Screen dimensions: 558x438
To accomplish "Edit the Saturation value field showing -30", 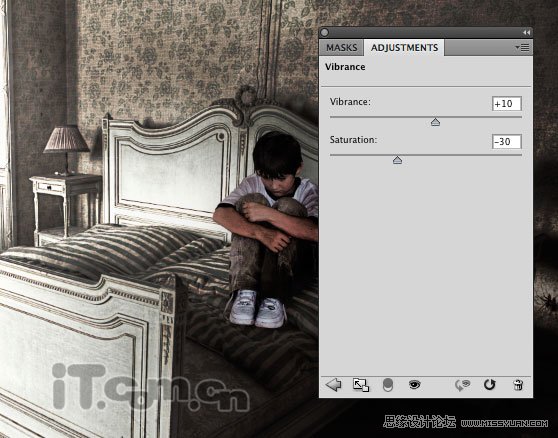I will coord(506,142).
